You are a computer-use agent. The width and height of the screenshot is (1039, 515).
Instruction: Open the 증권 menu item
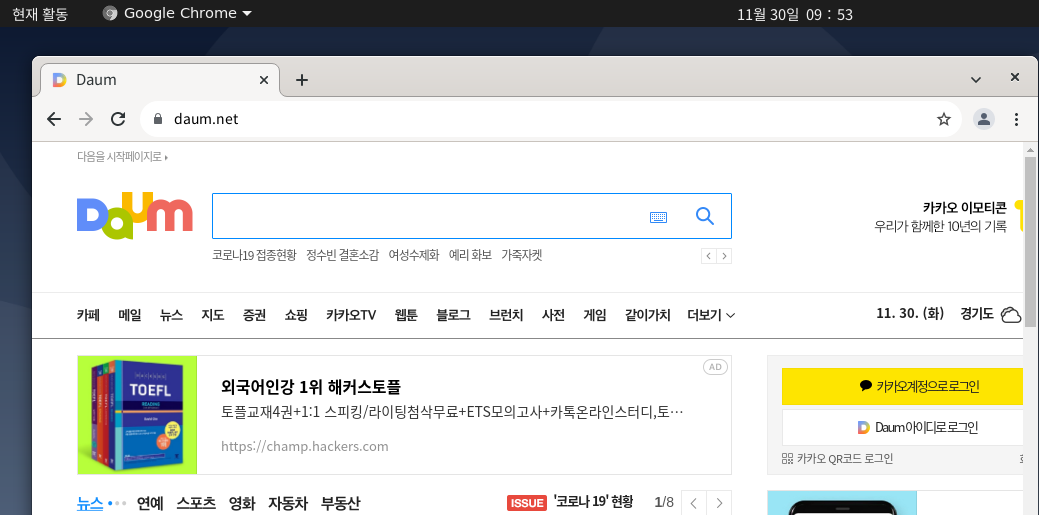(x=254, y=315)
